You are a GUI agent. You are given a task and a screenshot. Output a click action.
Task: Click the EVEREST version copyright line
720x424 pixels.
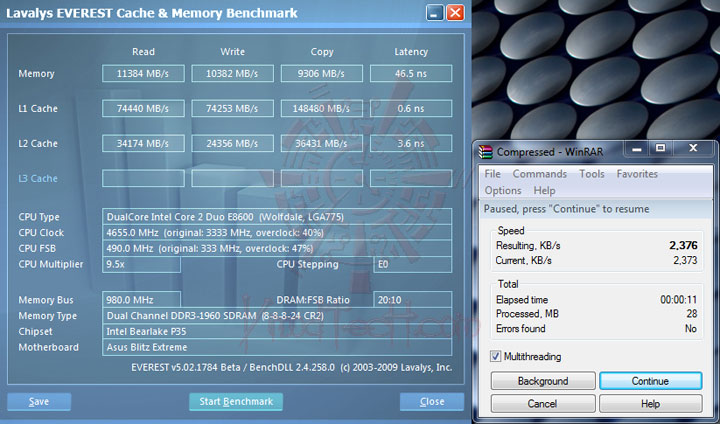point(292,367)
